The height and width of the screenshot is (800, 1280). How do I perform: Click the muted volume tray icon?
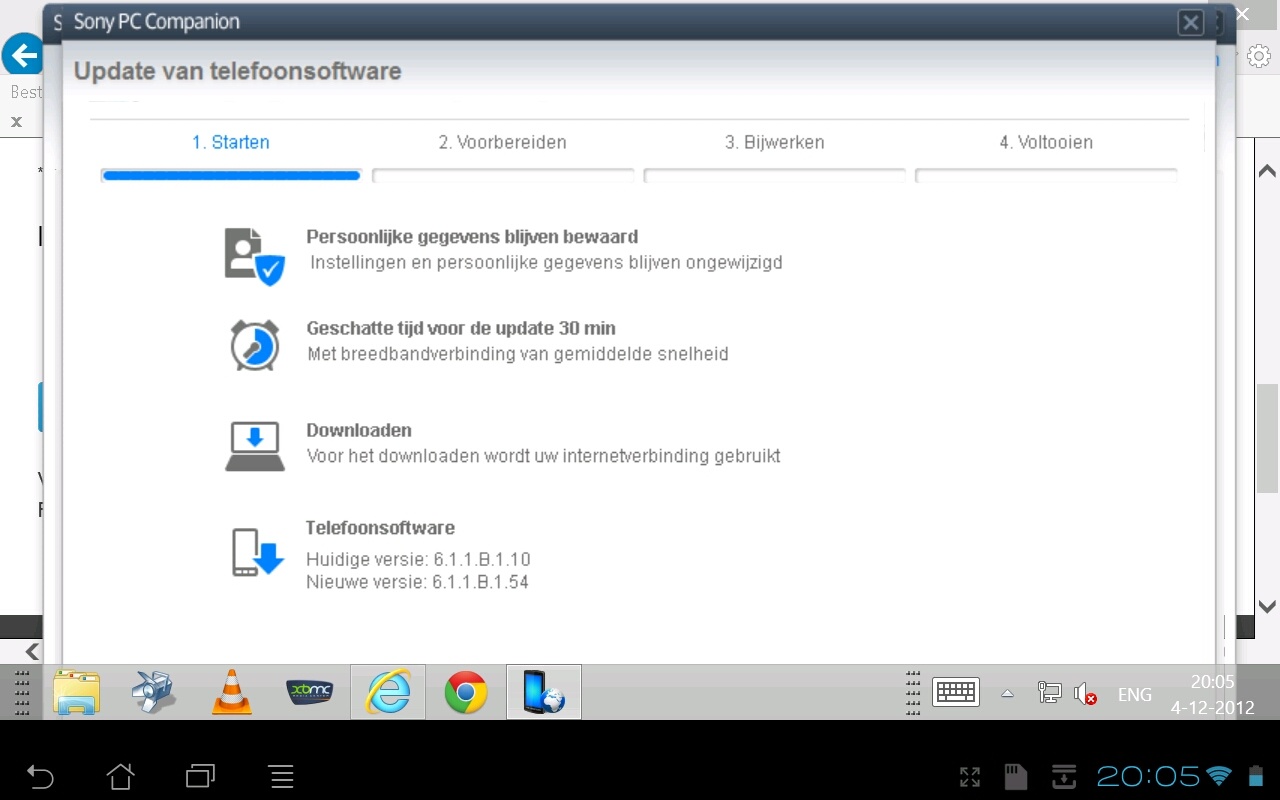(1085, 693)
